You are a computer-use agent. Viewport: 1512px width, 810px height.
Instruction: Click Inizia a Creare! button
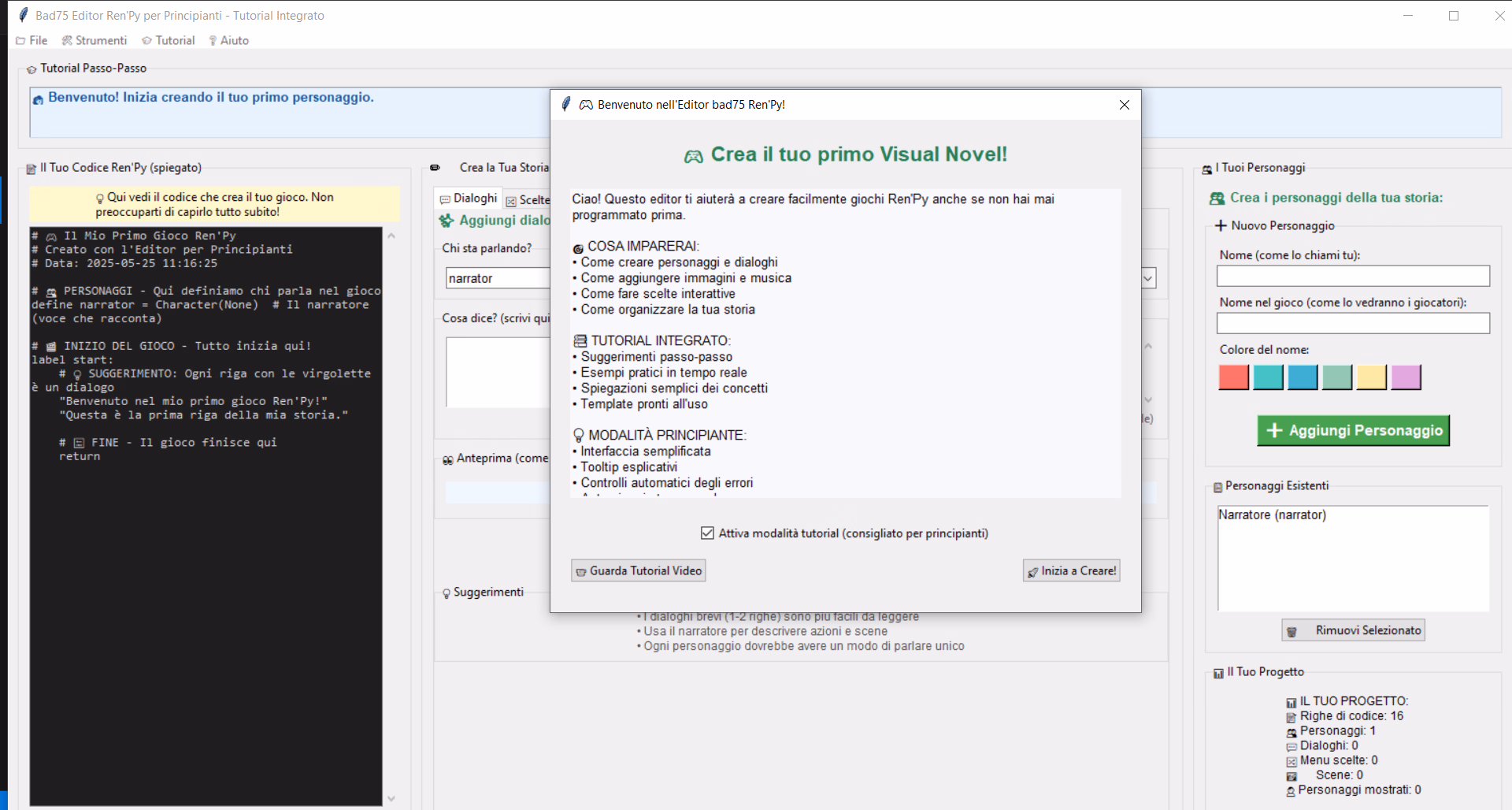pos(1071,570)
